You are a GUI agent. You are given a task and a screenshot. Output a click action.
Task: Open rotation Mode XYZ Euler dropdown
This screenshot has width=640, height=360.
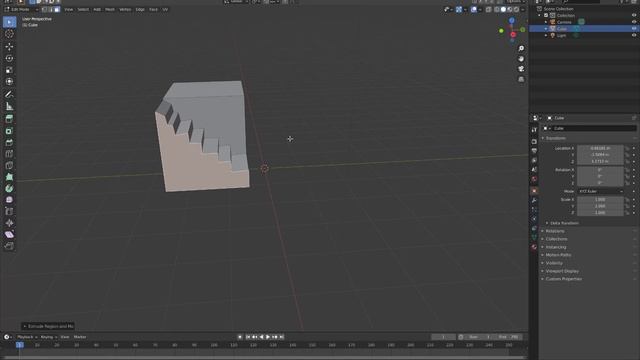tap(600, 191)
